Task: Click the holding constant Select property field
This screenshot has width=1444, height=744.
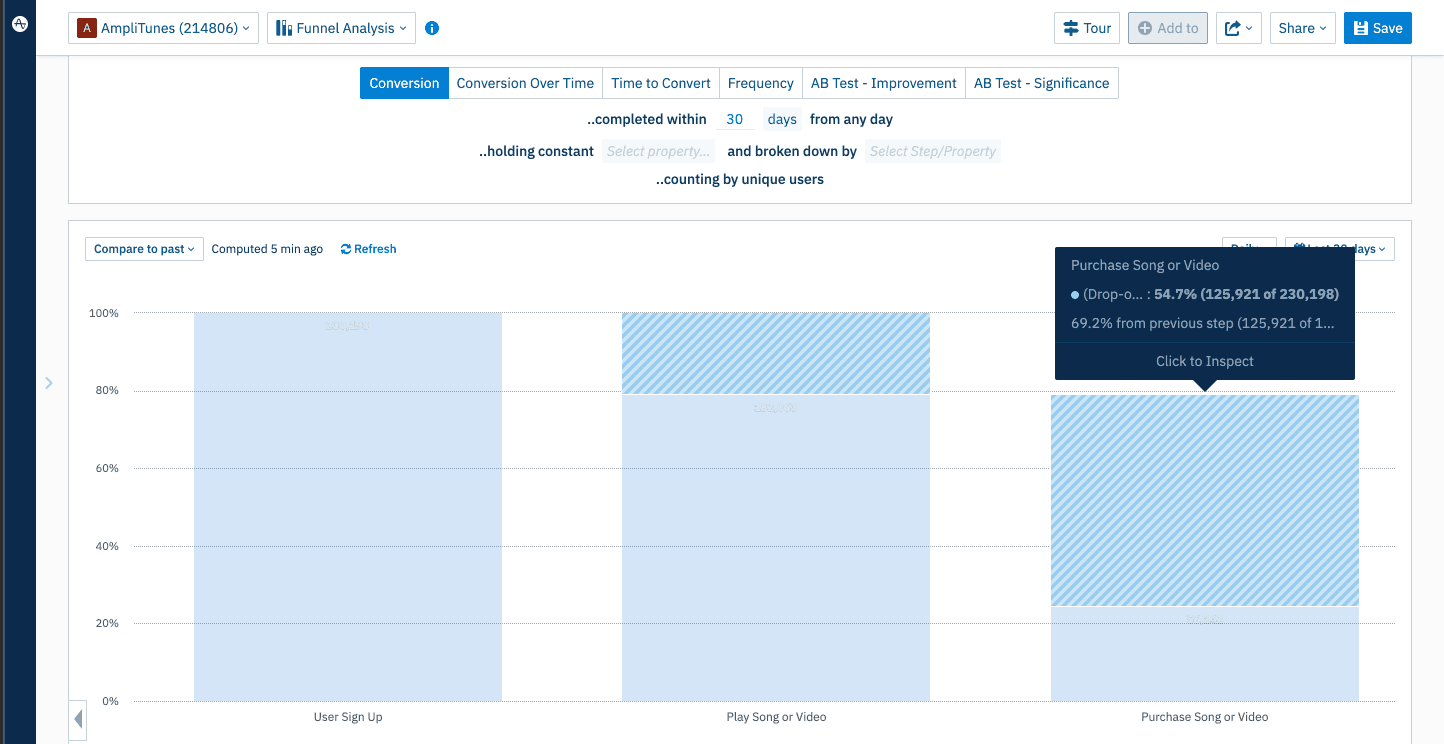Action: 658,151
